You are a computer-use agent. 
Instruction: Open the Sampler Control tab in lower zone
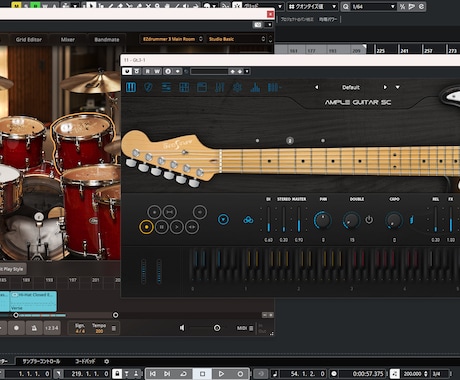pos(41,361)
